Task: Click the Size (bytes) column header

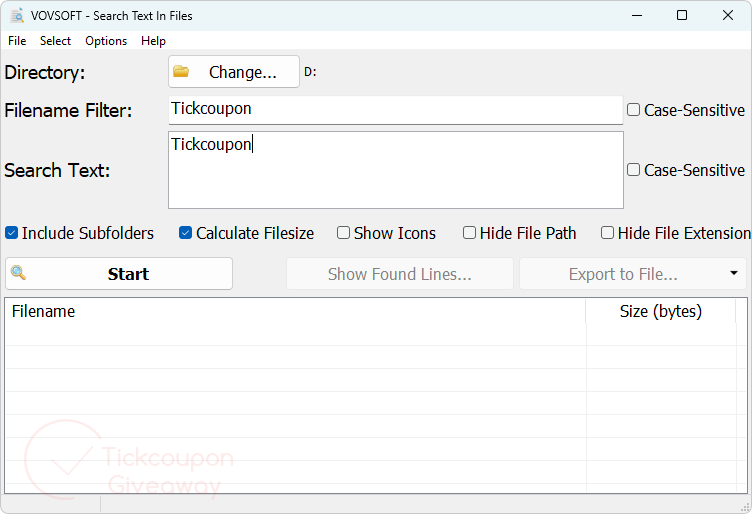Action: click(660, 312)
